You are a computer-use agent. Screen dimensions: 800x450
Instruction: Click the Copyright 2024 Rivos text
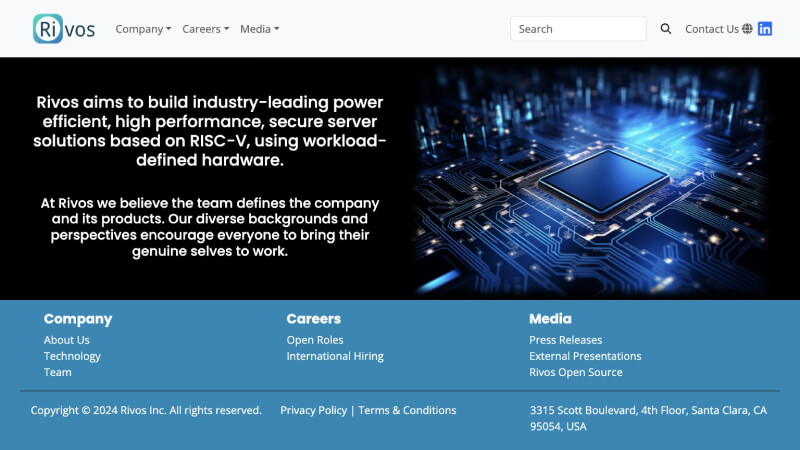click(146, 410)
